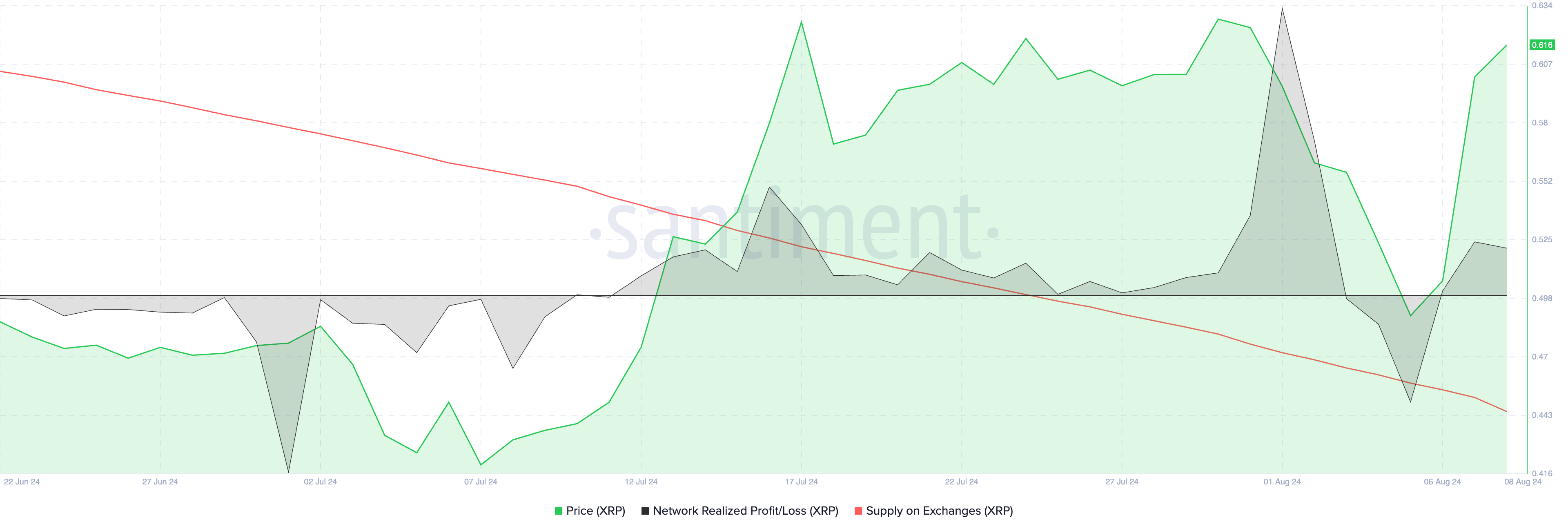Click the 0.58 y-axis value
The width and height of the screenshot is (1568, 531).
pos(1540,123)
